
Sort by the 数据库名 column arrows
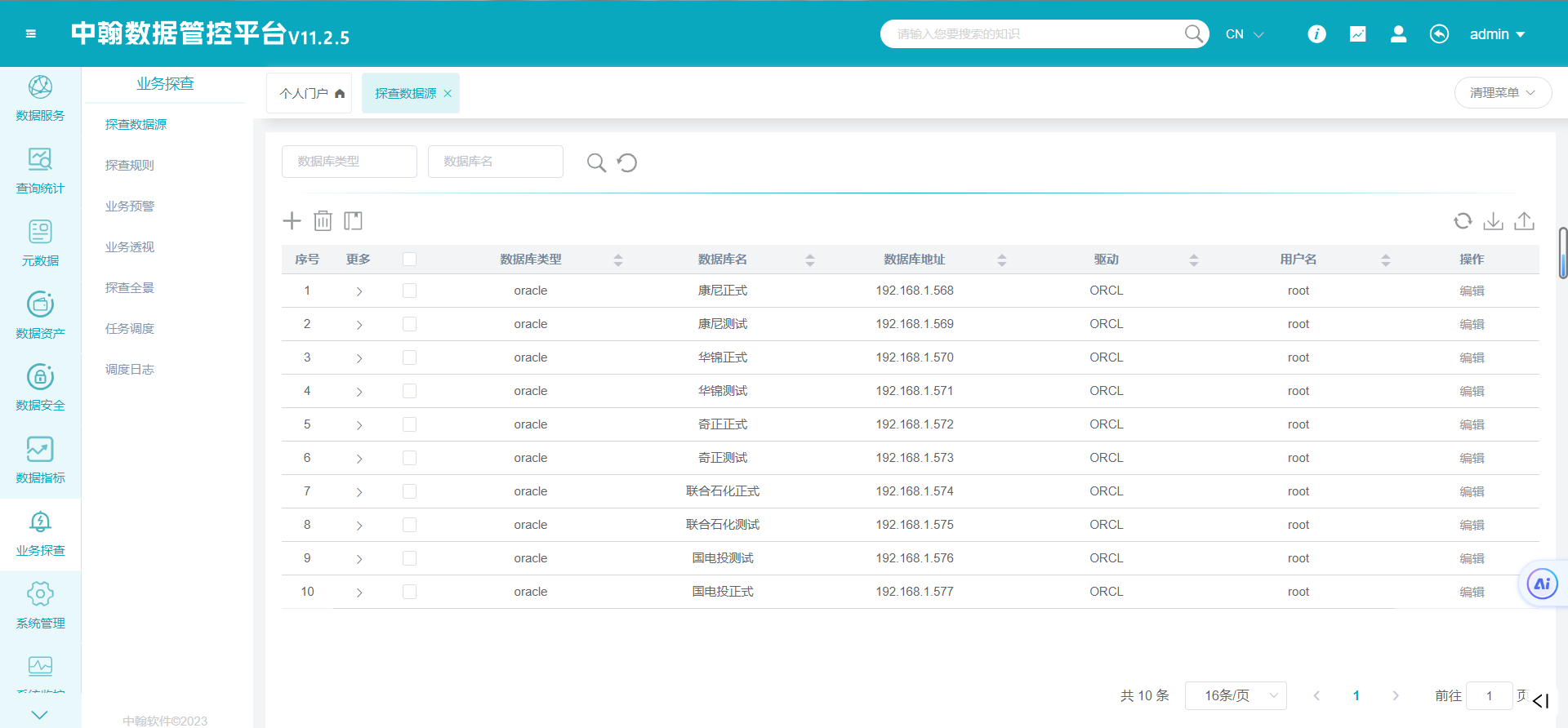tap(810, 260)
